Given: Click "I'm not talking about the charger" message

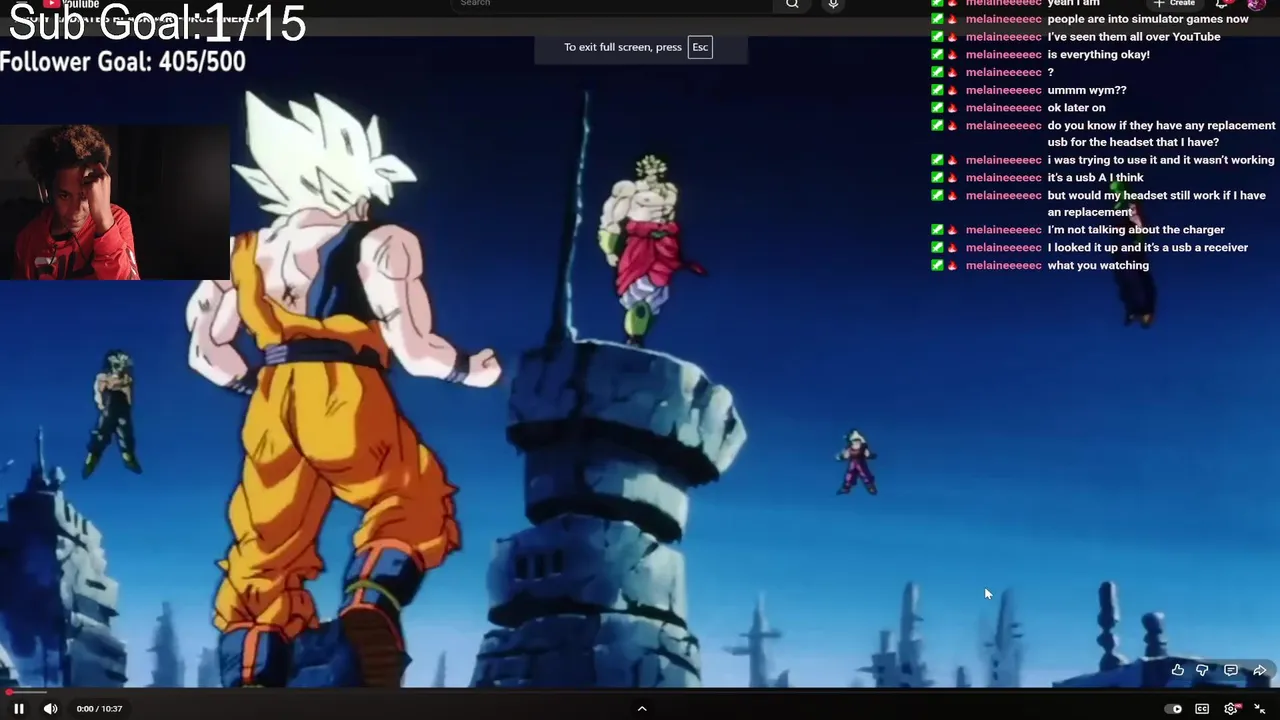Looking at the screenshot, I should (1136, 230).
